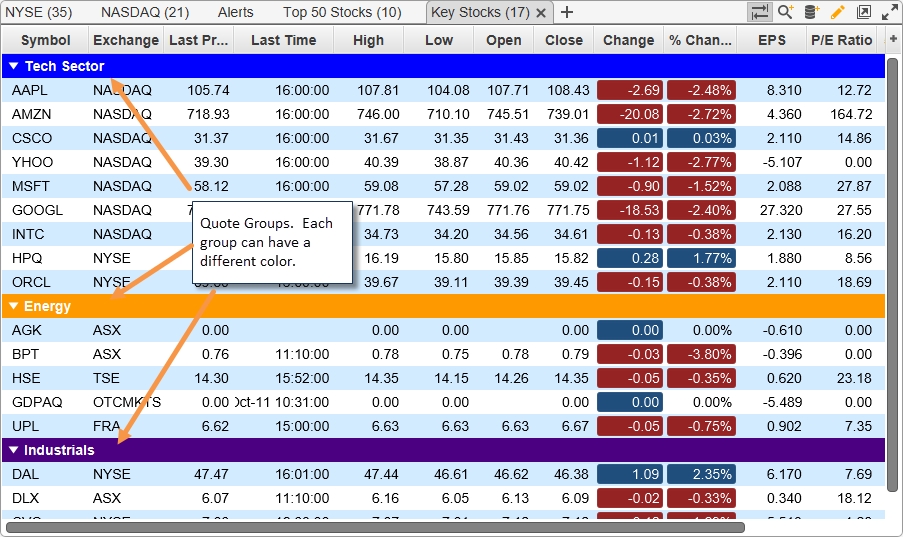
Task: Add a new tab with plus icon
Action: 567,12
